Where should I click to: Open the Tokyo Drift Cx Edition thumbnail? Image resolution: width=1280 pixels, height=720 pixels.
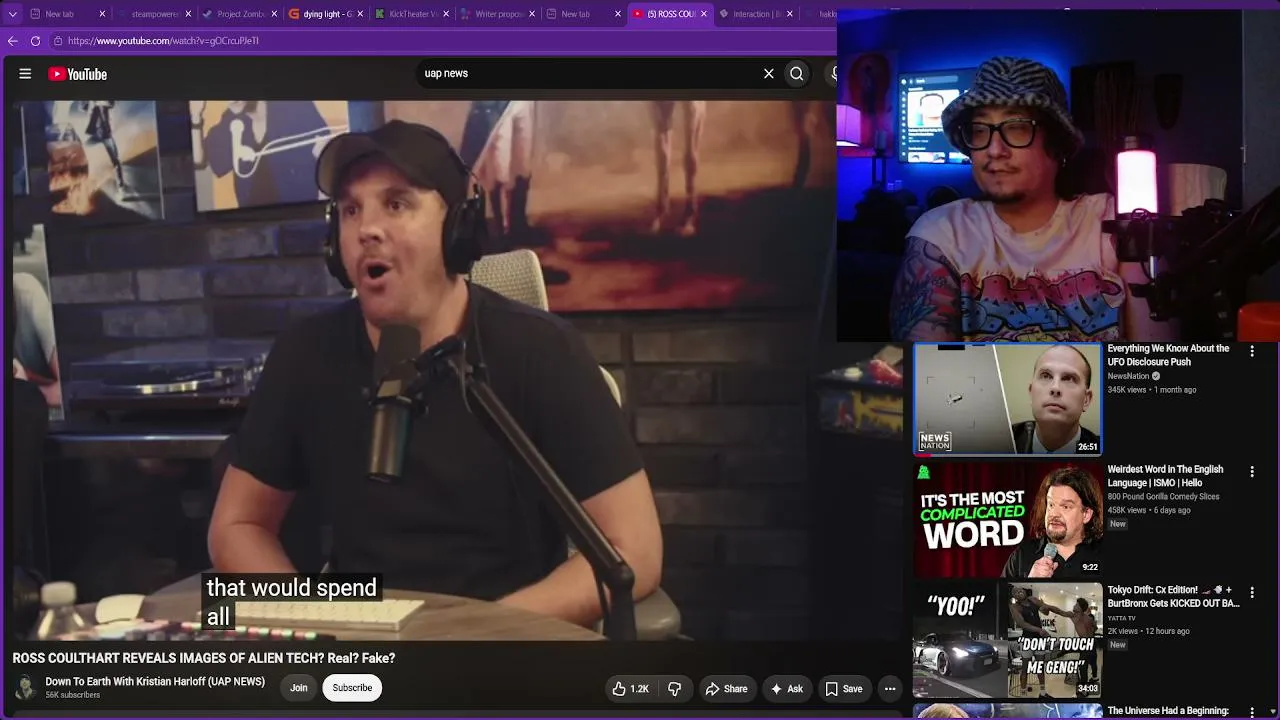[x=1007, y=640]
